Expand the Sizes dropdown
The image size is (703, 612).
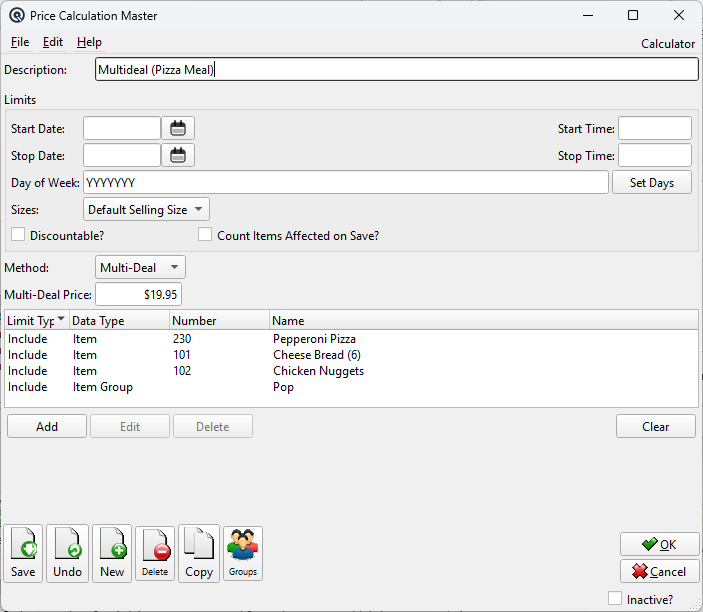146,209
